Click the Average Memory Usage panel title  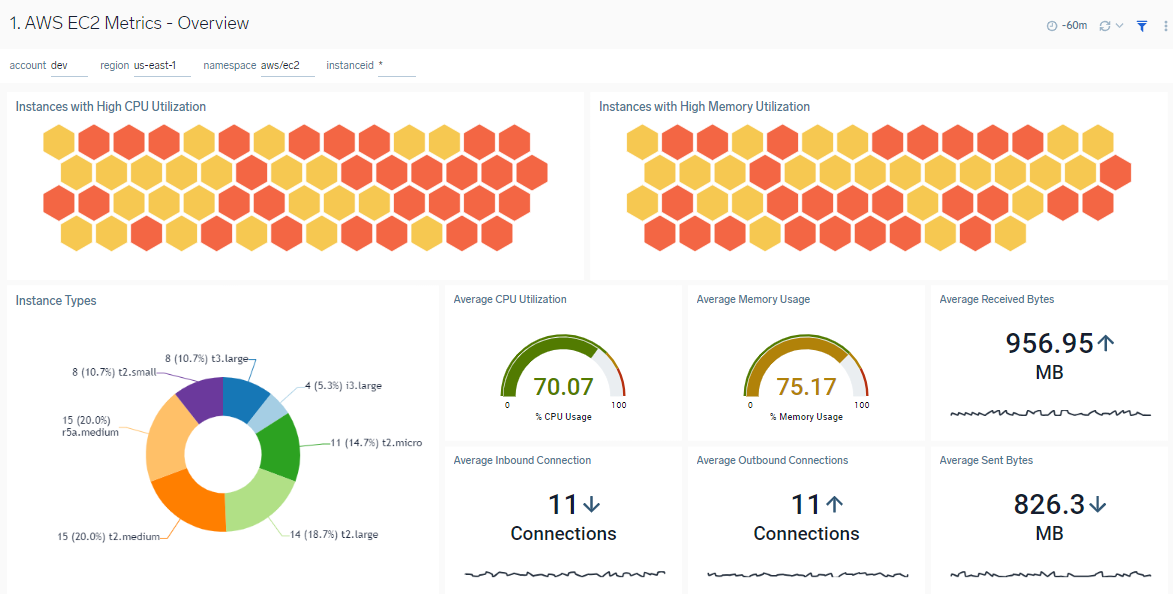pyautogui.click(x=753, y=299)
